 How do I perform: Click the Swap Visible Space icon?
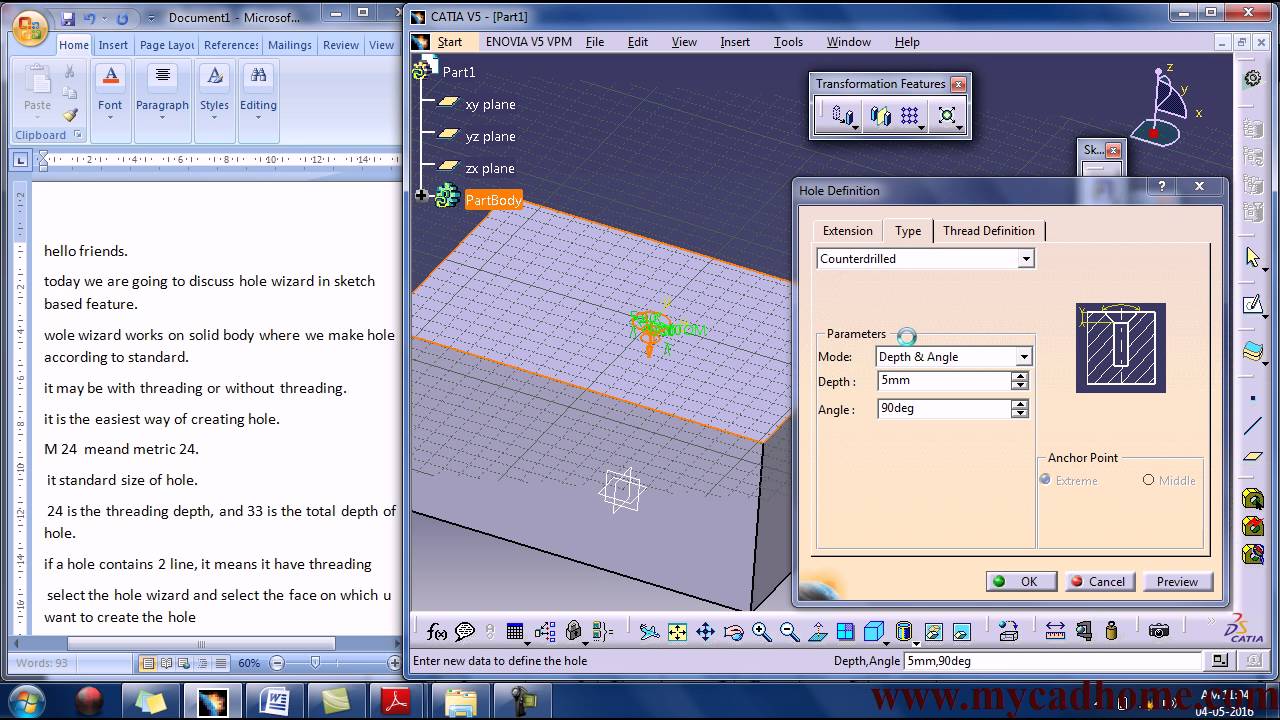(x=961, y=632)
